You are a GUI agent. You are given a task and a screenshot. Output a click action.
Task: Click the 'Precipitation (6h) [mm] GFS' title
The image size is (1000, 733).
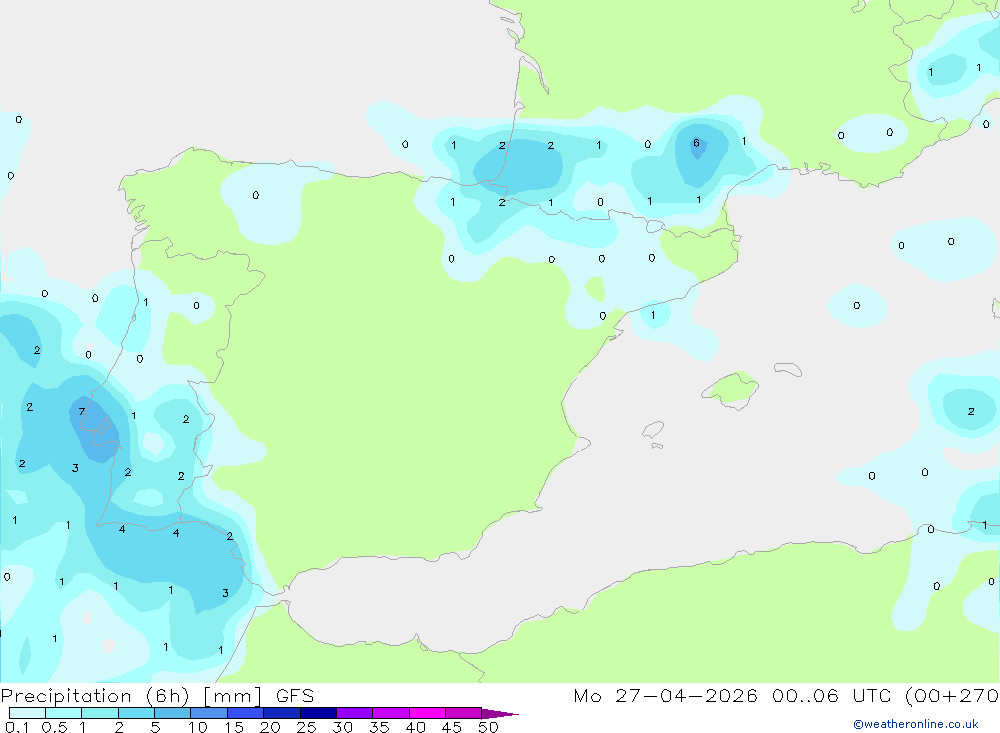point(158,695)
